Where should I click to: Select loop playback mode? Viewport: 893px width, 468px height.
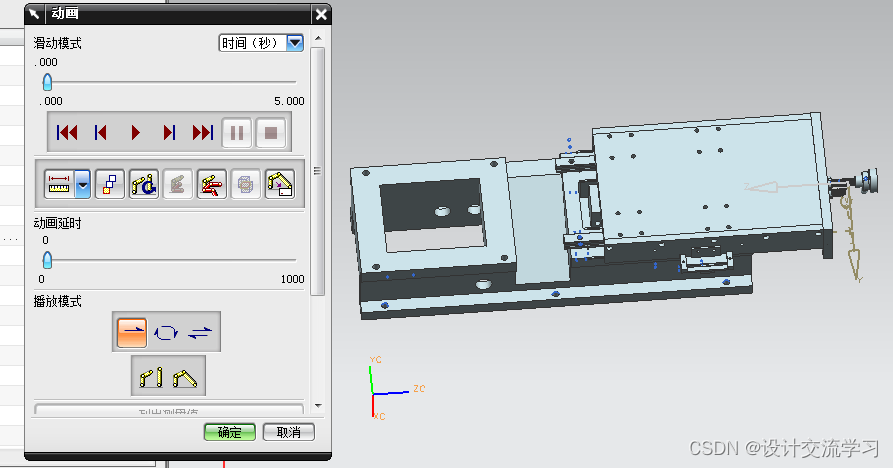click(x=166, y=332)
